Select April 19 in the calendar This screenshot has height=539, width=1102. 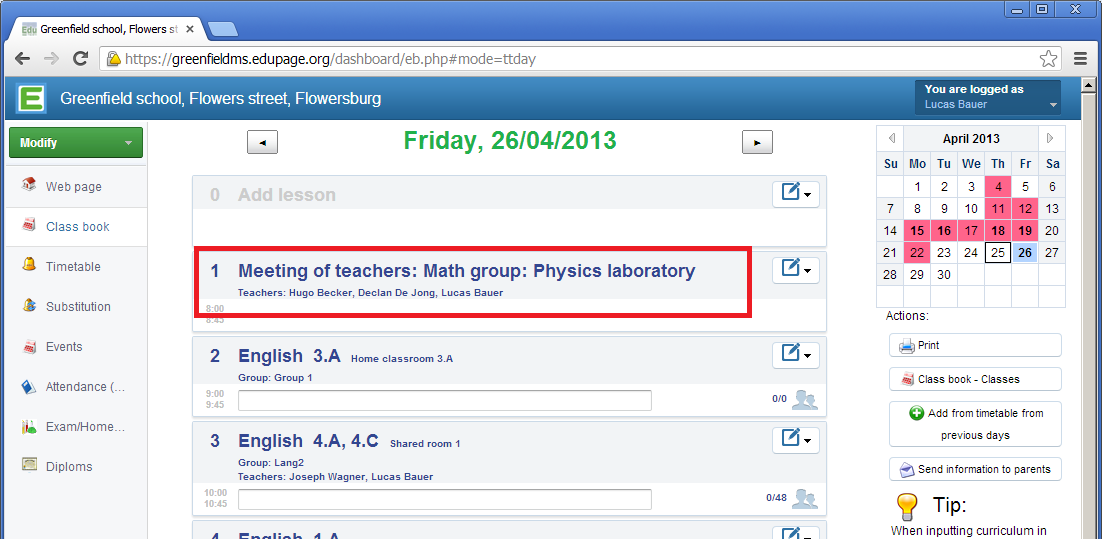coord(1025,230)
